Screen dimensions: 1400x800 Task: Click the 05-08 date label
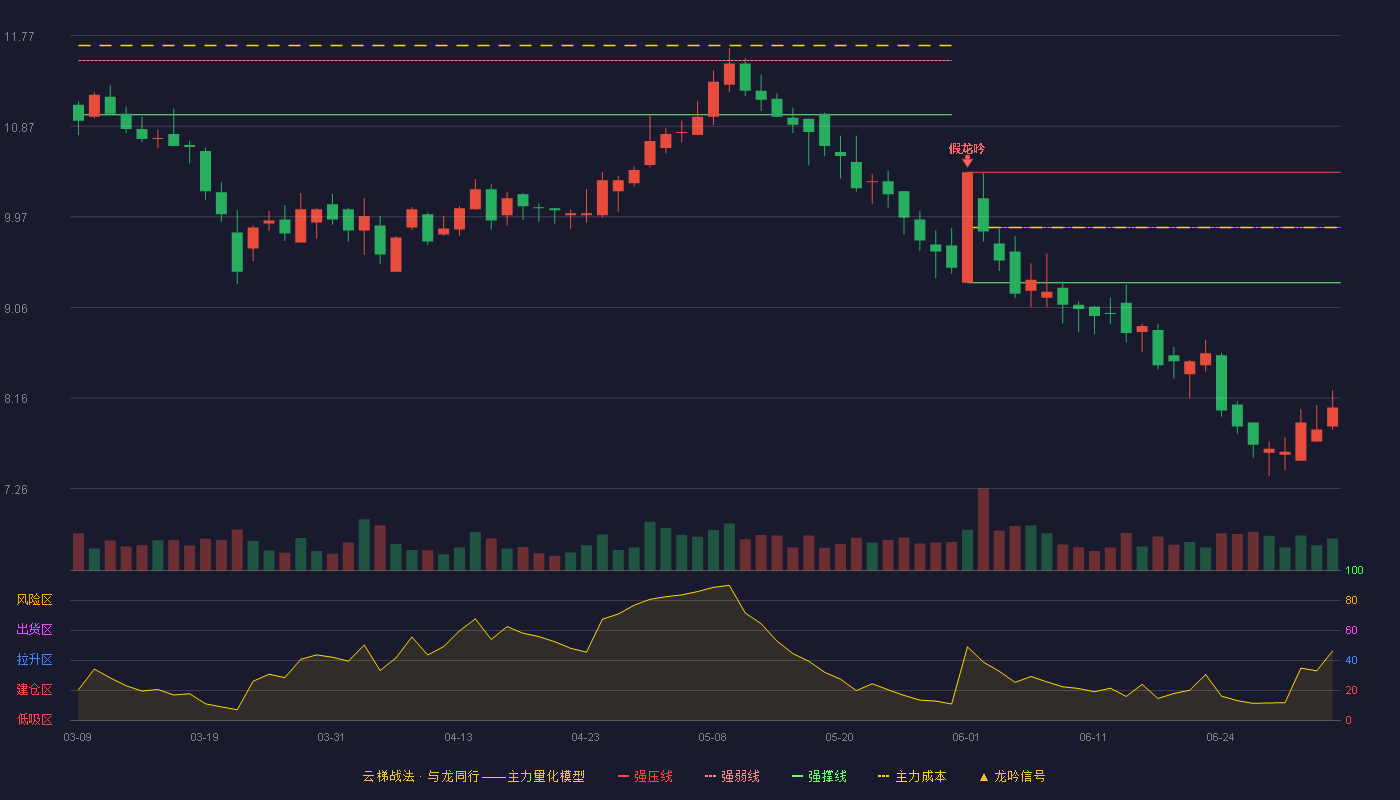(x=712, y=737)
